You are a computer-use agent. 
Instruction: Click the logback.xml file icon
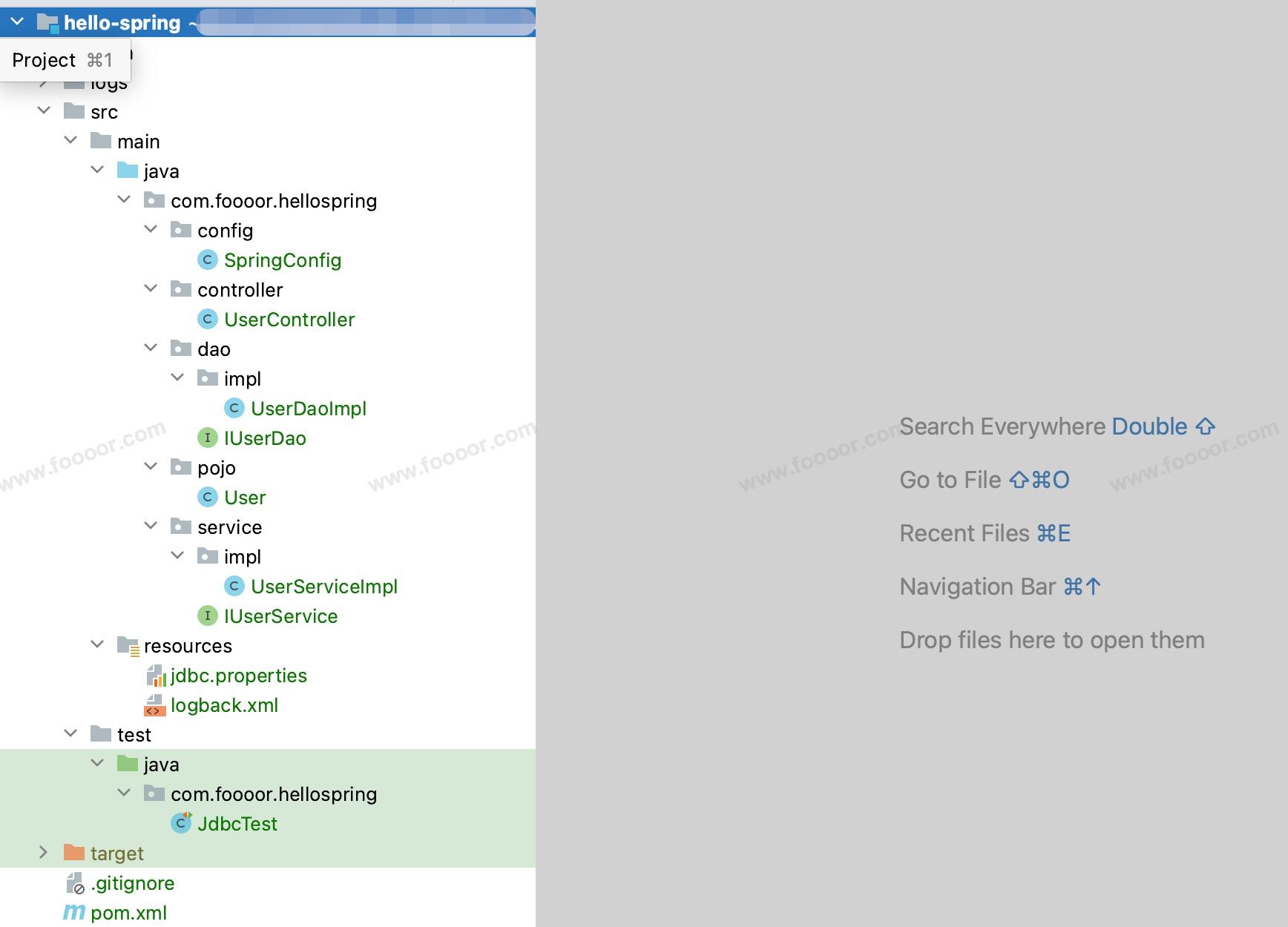(x=154, y=705)
